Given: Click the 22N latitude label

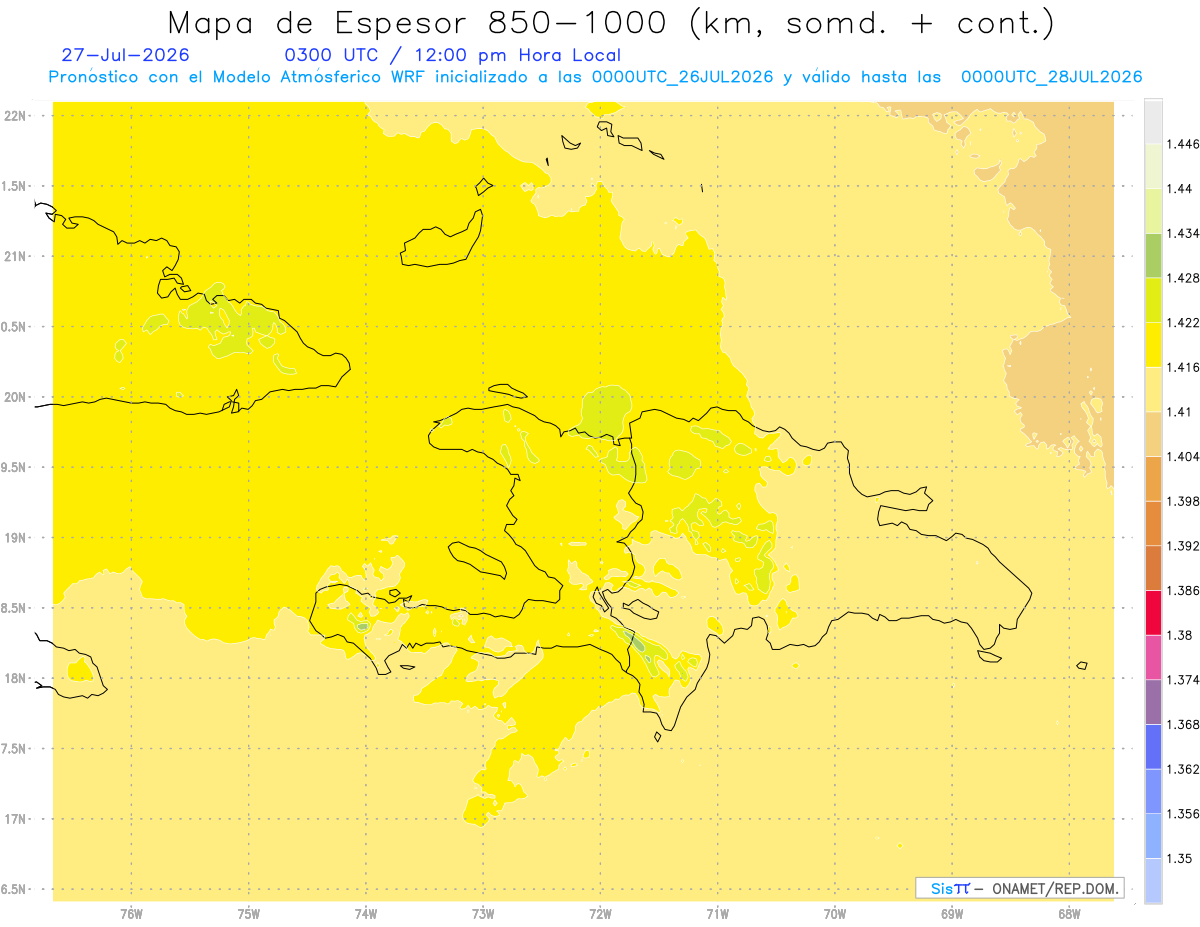Looking at the screenshot, I should (14, 116).
